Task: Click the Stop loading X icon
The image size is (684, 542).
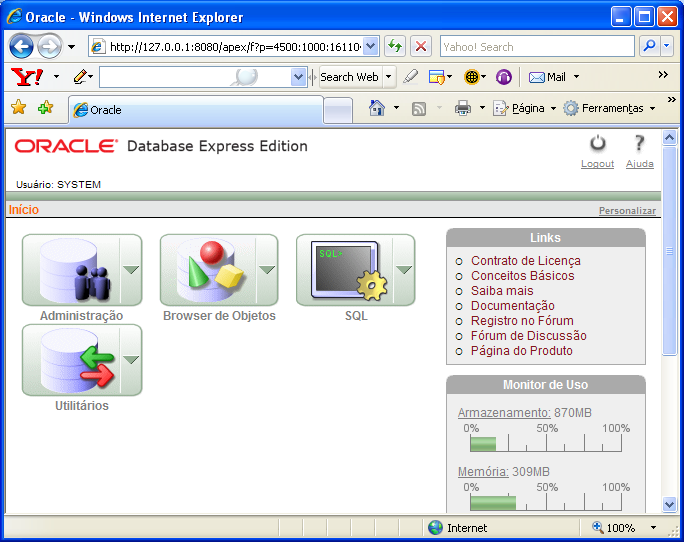Action: coord(421,46)
